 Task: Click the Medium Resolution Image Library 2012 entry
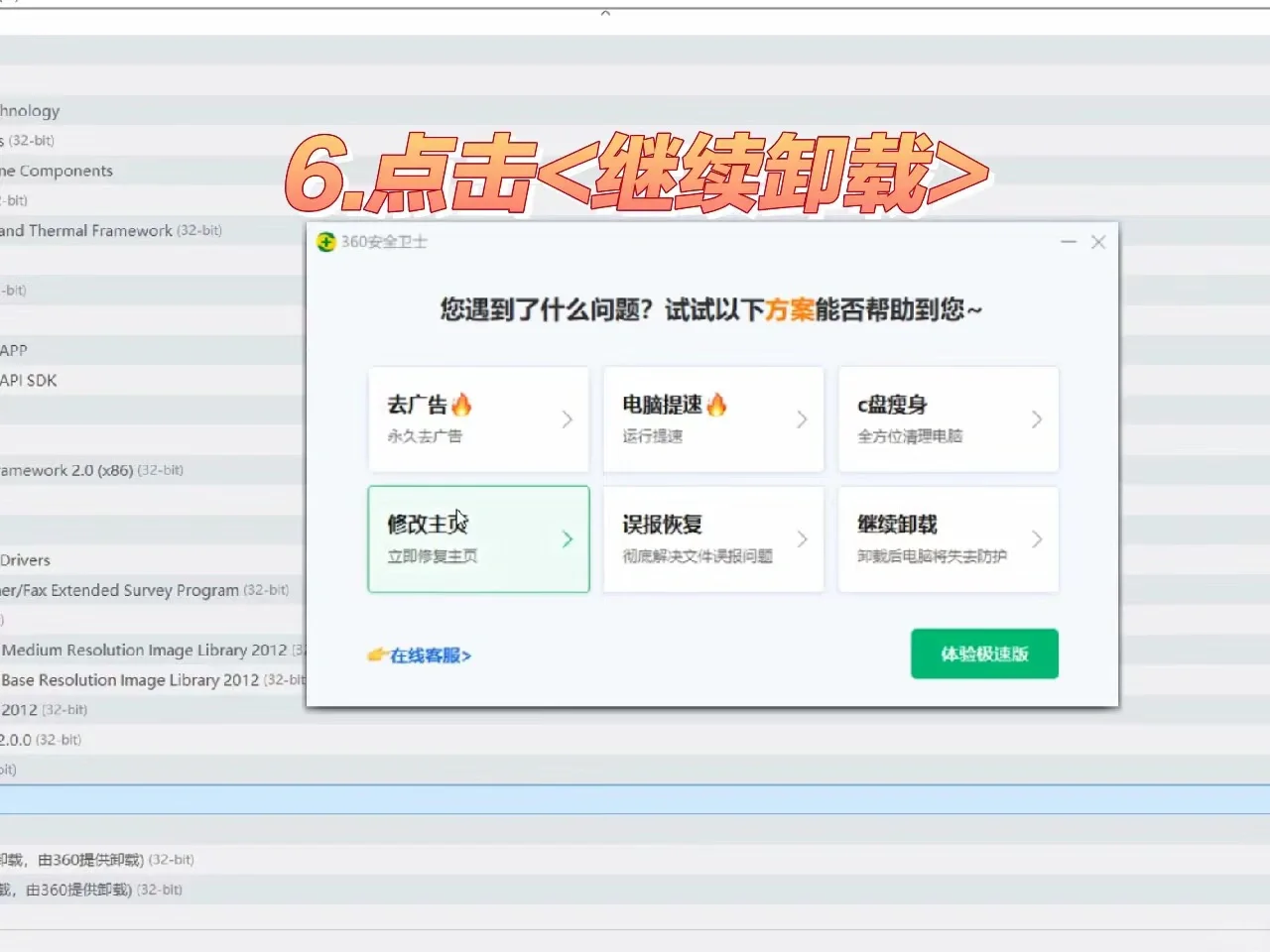pyautogui.click(x=149, y=650)
